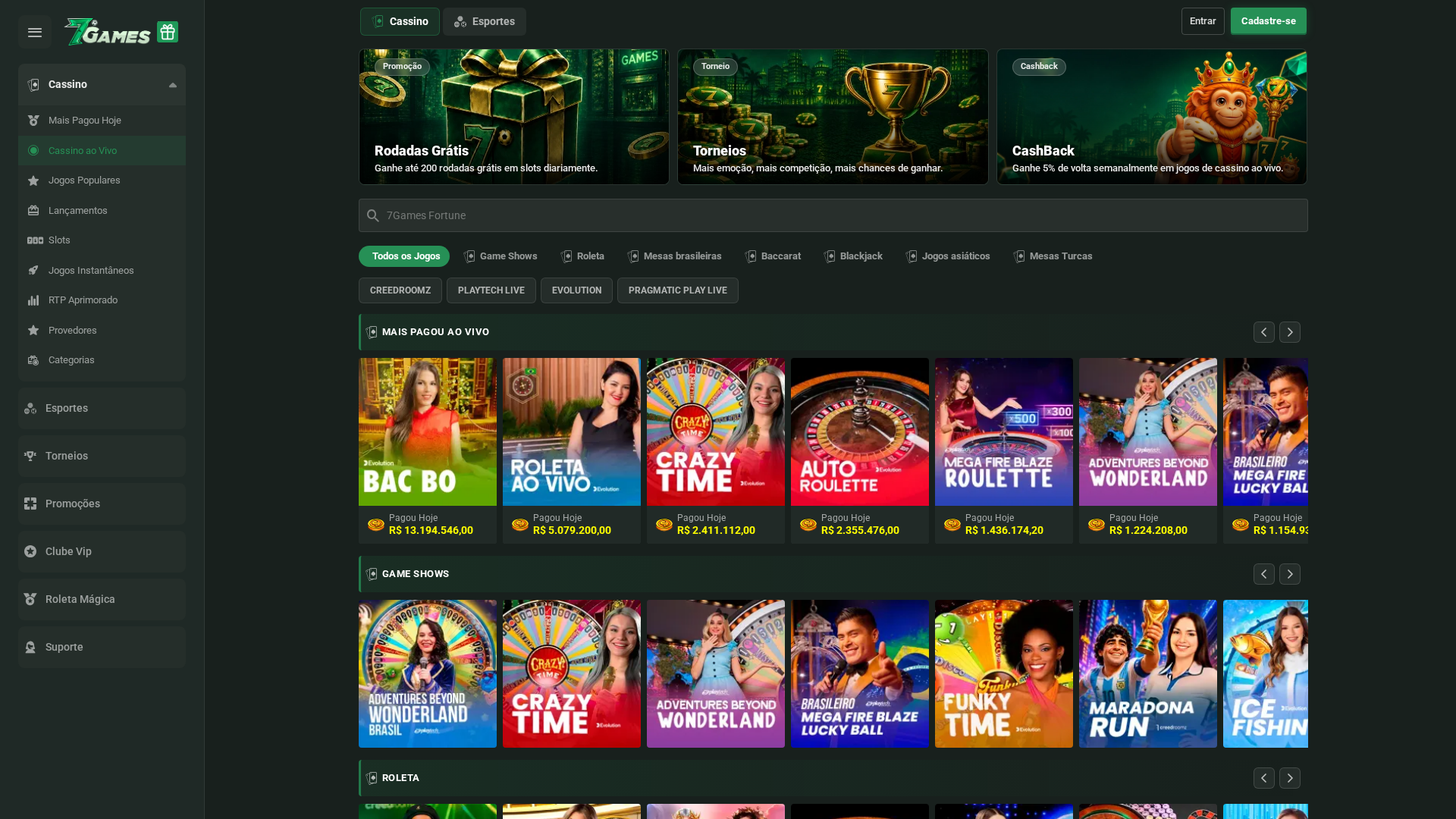Open the Ice Fishing game thumbnail
1456x819 pixels.
click(x=1266, y=674)
